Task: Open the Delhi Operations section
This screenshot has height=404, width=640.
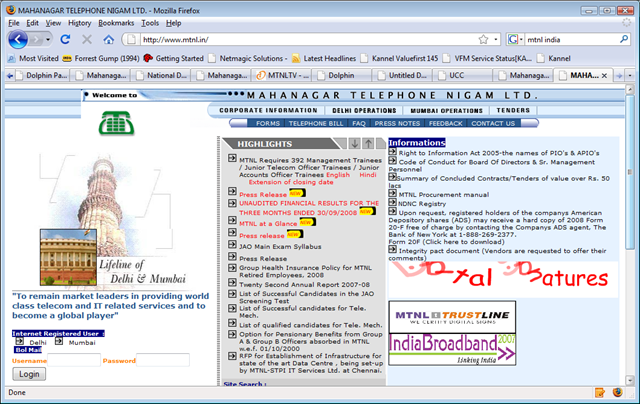Action: click(364, 111)
